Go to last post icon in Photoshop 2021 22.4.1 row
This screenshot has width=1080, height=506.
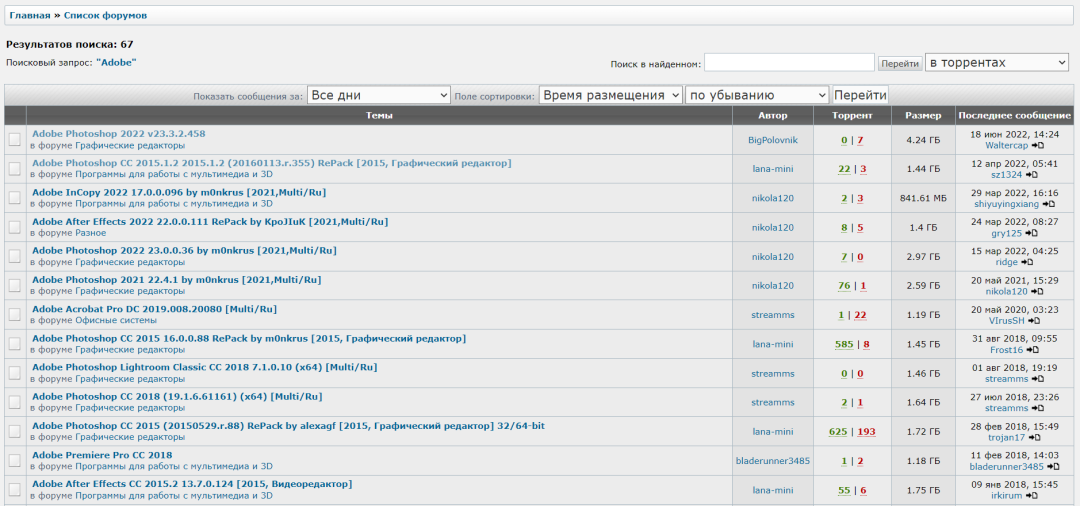coord(1035,292)
